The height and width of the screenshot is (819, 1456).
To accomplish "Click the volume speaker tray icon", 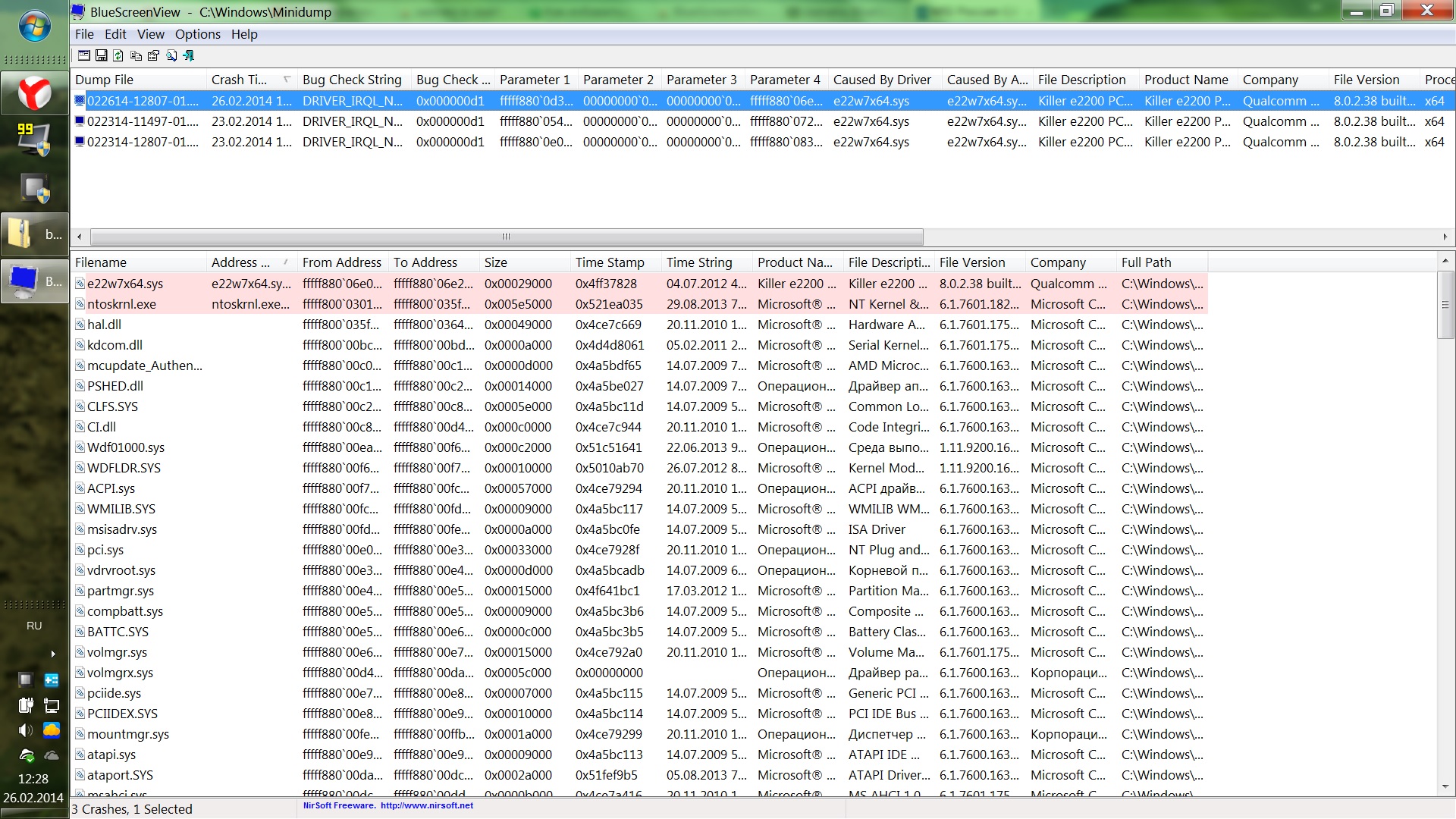I will tap(25, 730).
